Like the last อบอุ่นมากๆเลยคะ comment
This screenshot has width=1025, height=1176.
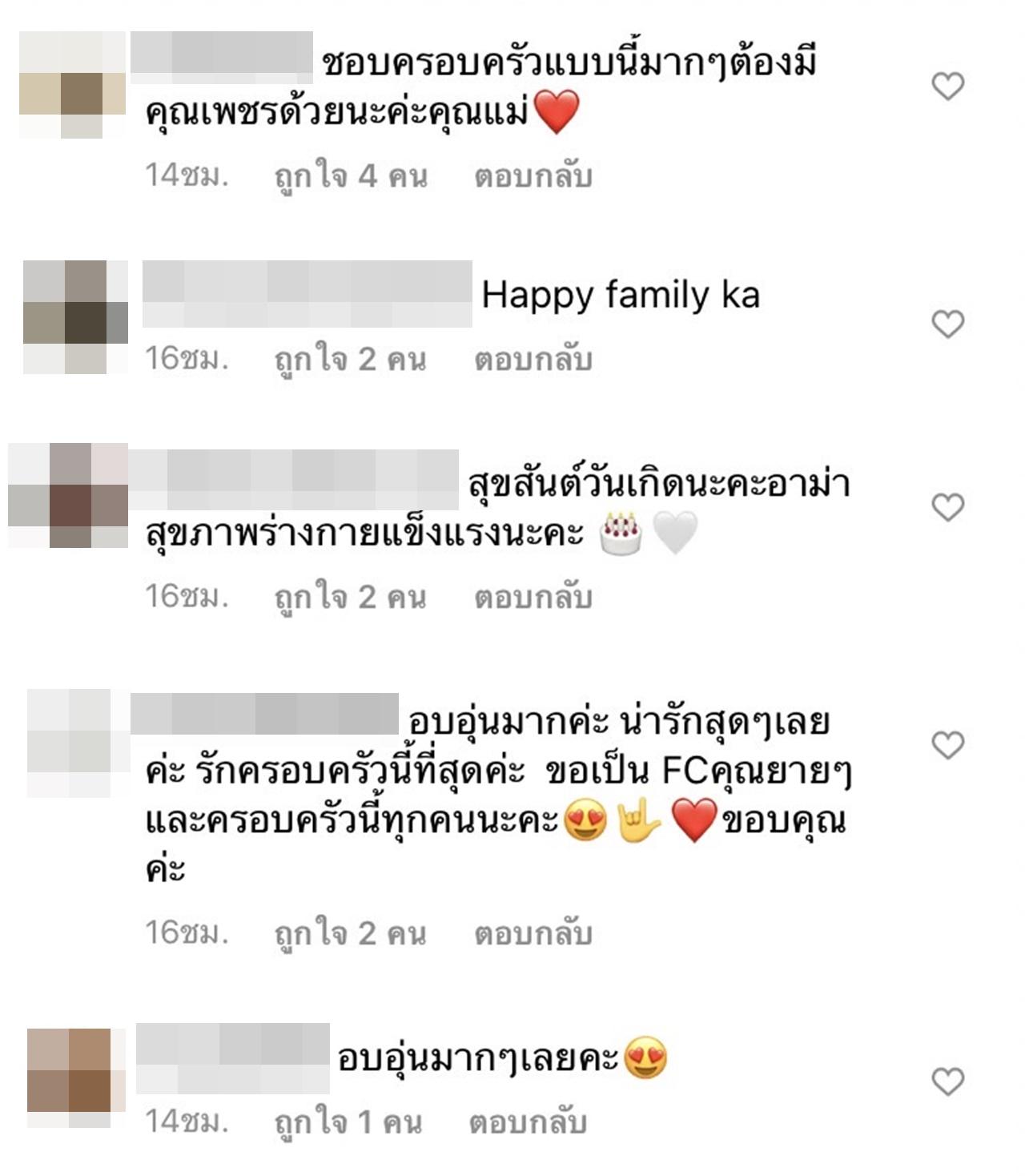click(x=948, y=1081)
